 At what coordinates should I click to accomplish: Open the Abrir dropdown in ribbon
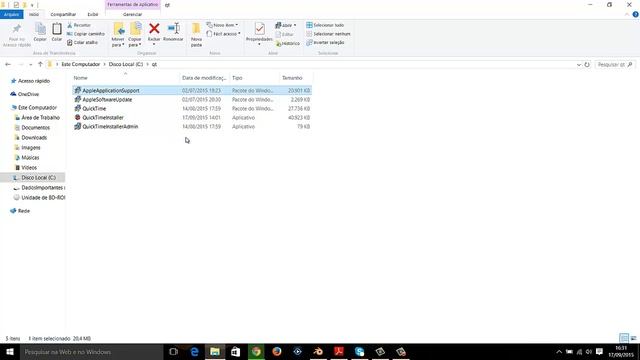[286, 25]
